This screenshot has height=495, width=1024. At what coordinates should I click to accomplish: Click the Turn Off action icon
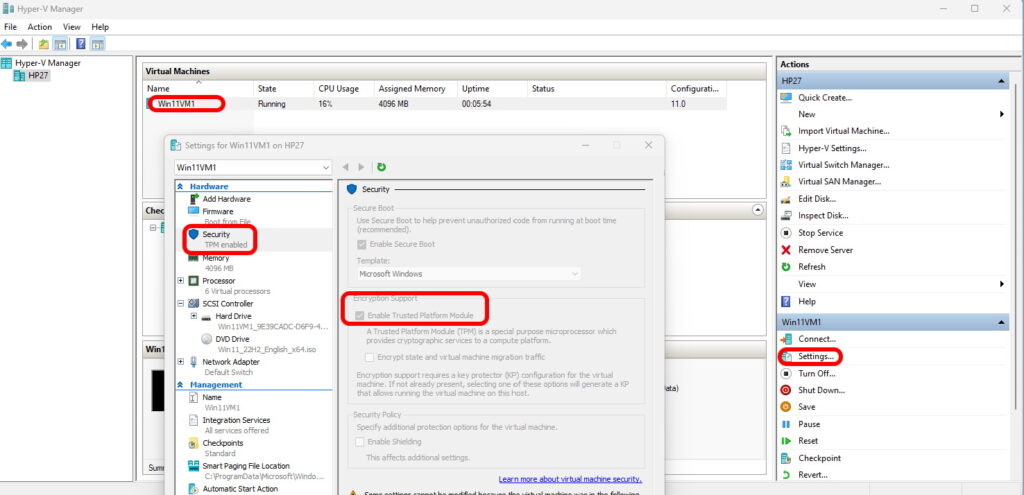coord(786,373)
